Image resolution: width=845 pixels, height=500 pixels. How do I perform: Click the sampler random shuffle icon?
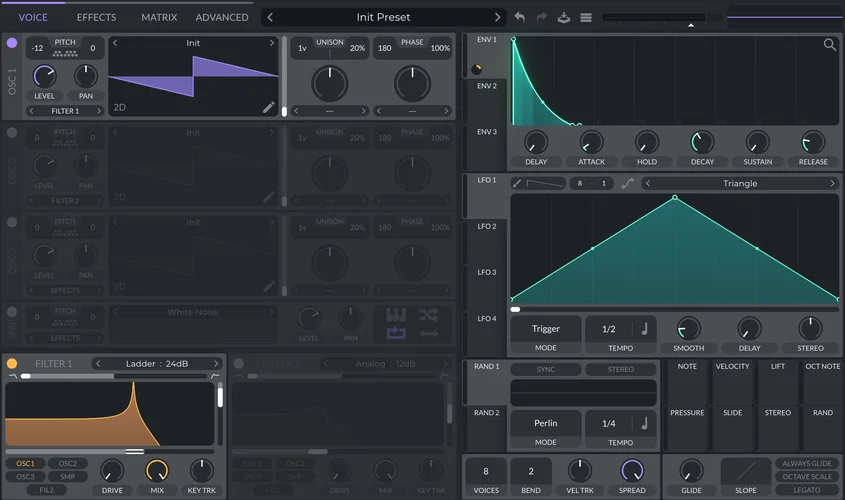point(428,315)
